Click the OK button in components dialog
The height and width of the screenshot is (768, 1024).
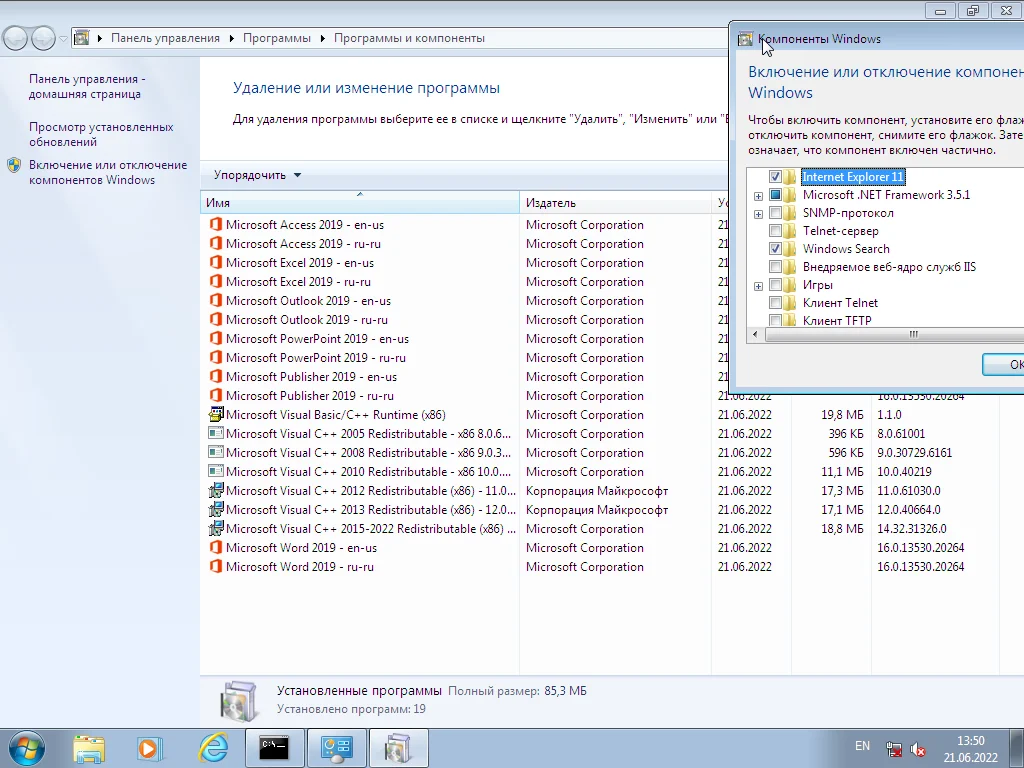[x=1004, y=364]
